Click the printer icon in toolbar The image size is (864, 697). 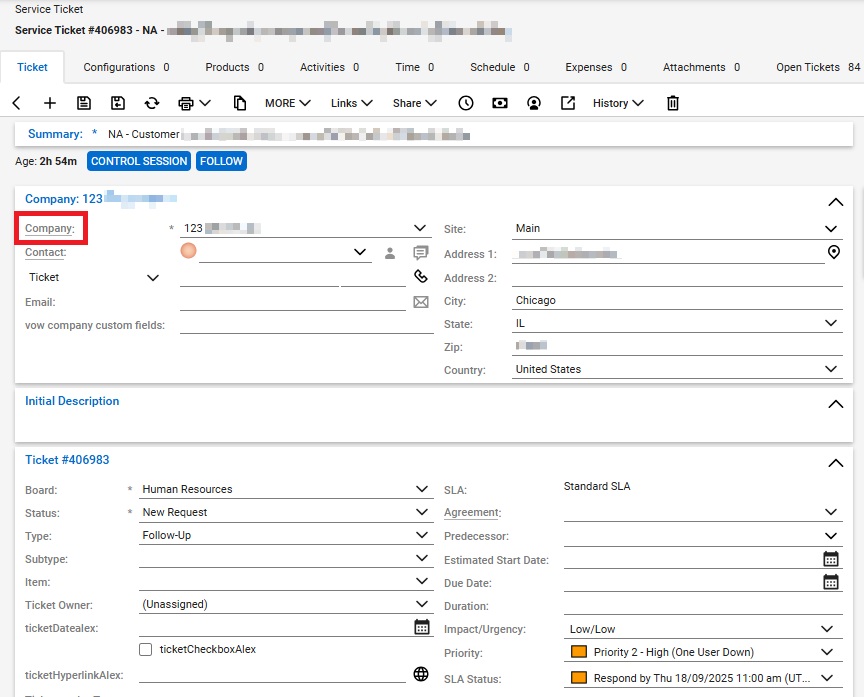(x=186, y=103)
